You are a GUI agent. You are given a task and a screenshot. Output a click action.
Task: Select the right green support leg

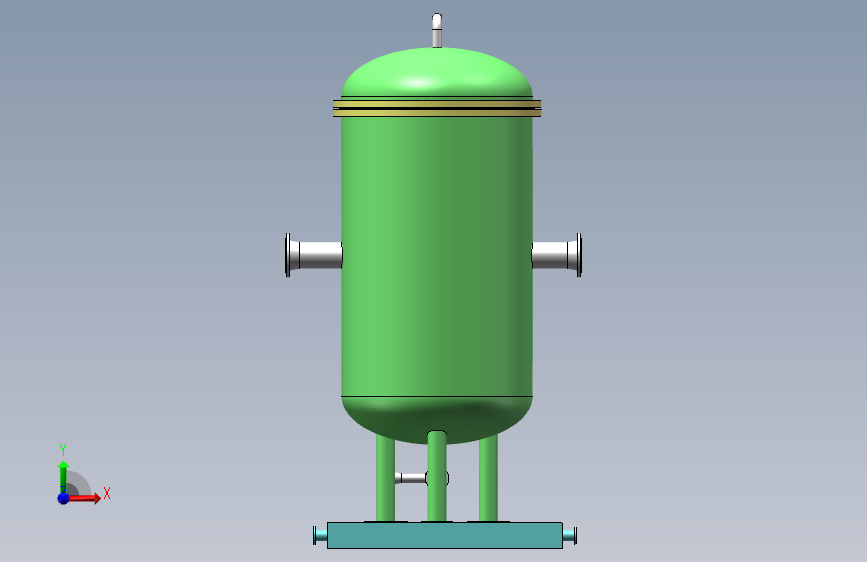click(x=488, y=478)
